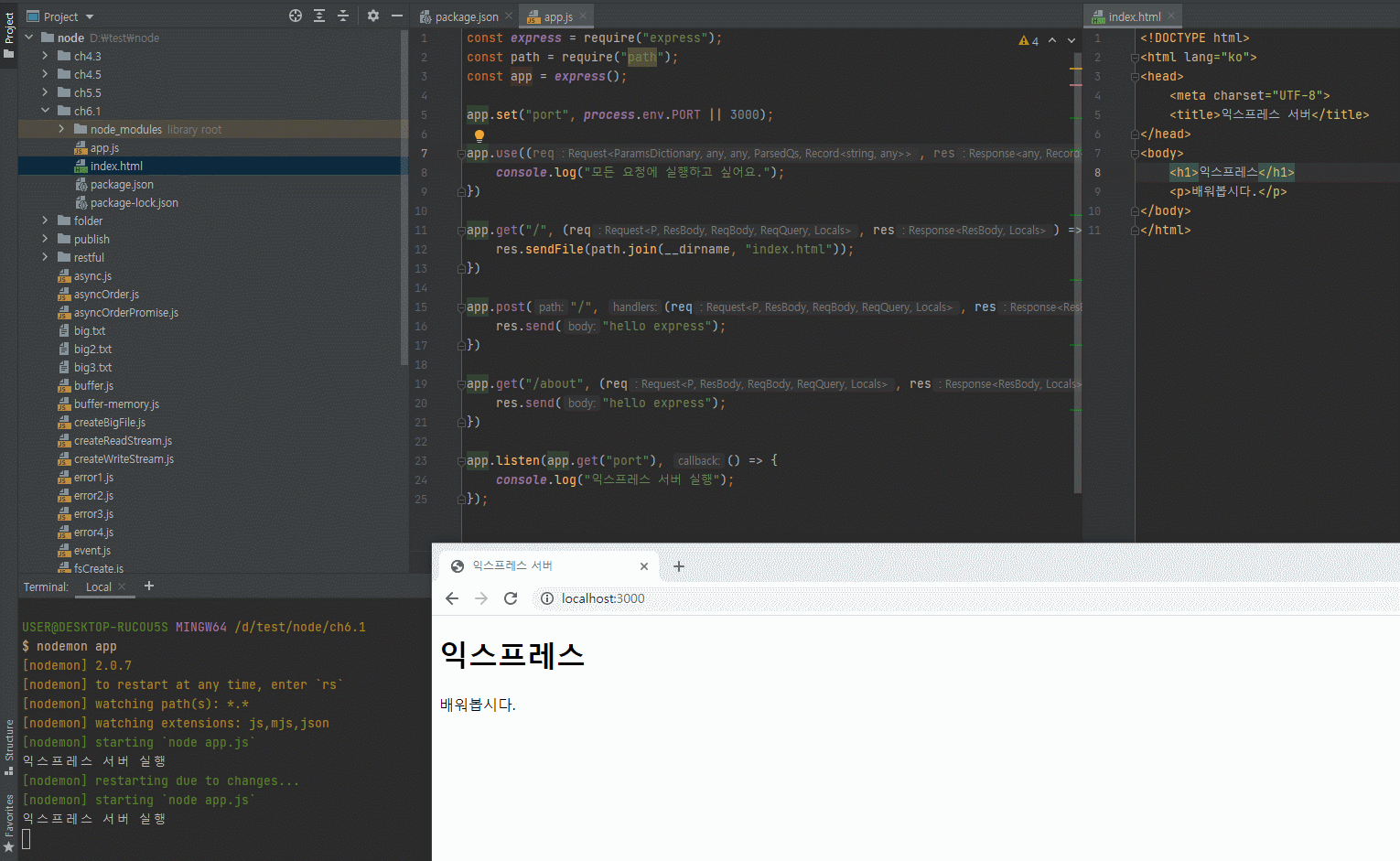The image size is (1400, 861).
Task: Add a new terminal session tab
Action: (x=149, y=587)
